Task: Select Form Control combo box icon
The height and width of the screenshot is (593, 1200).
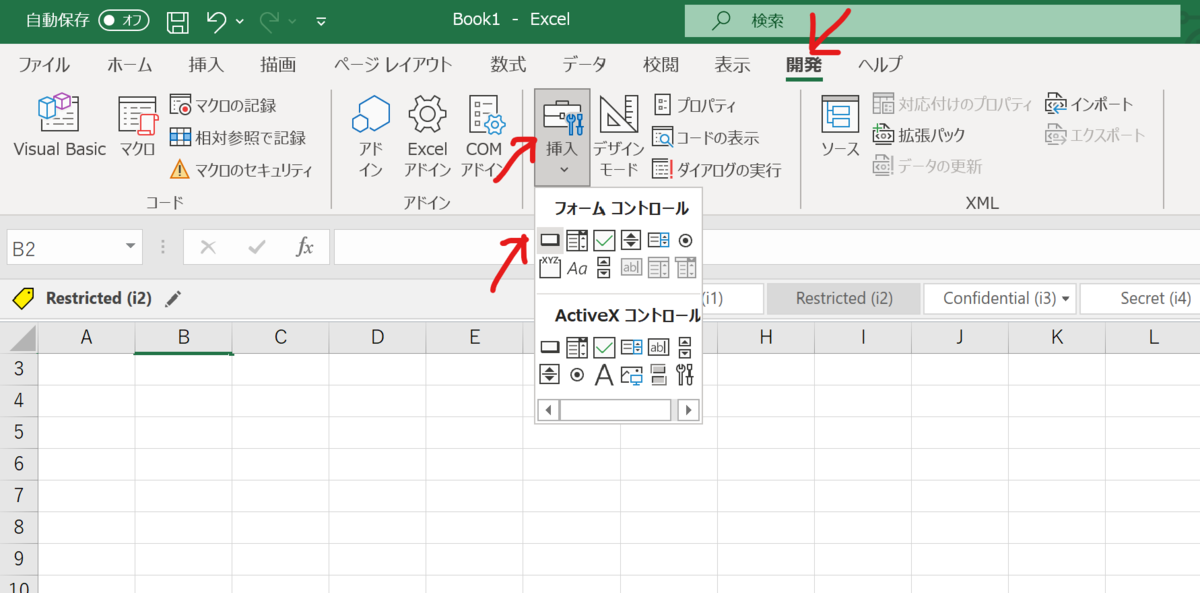Action: coord(576,240)
